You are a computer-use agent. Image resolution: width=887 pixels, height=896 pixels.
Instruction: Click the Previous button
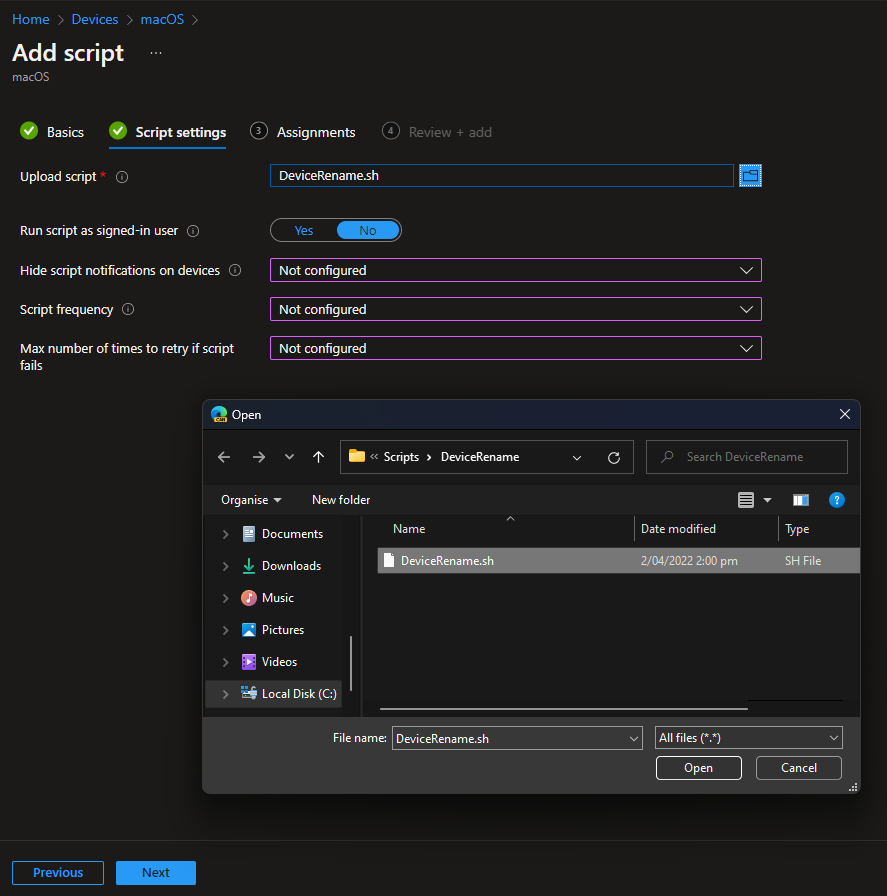coord(58,873)
